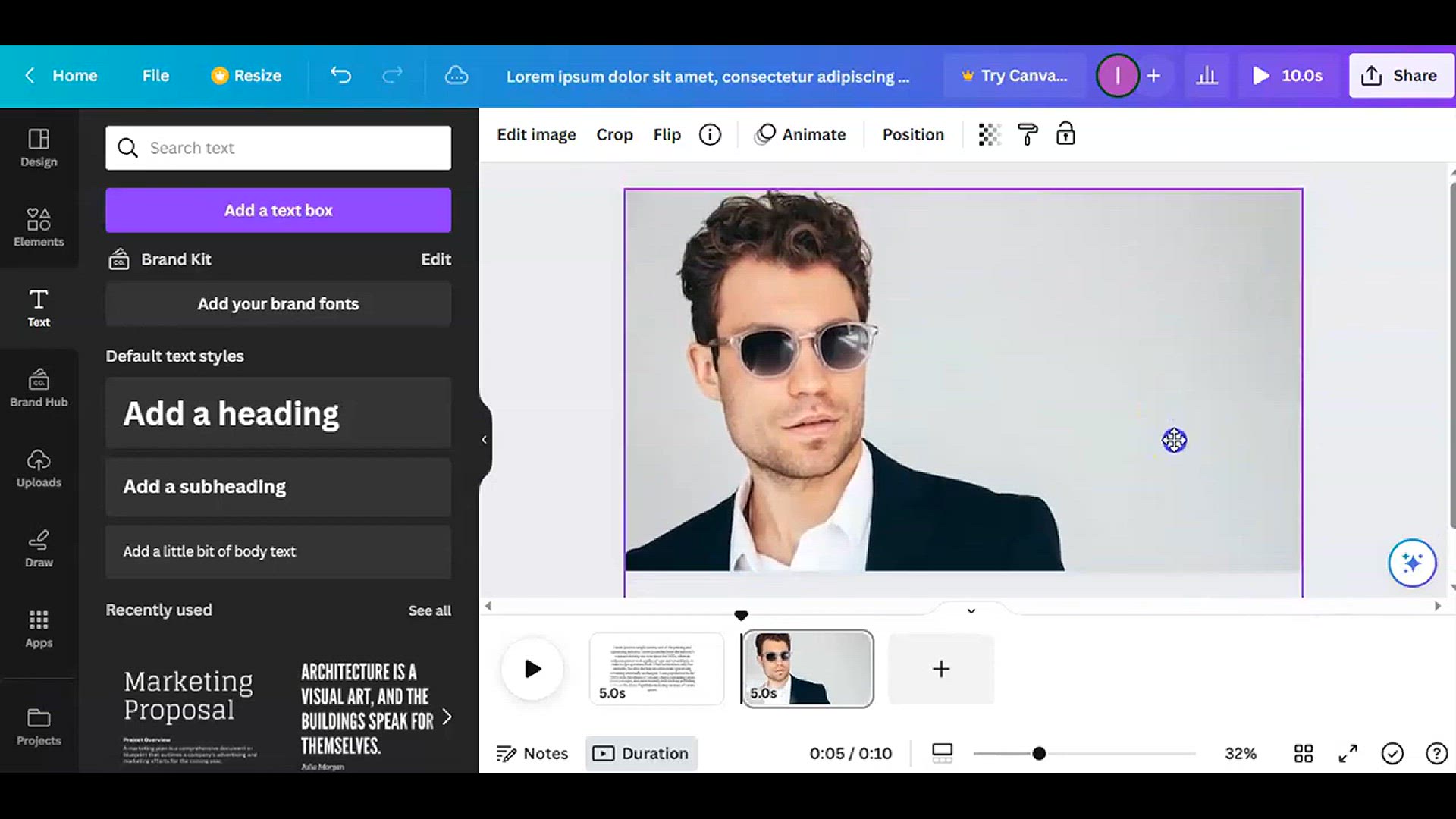
Task: Click See all for Recently used
Action: [x=429, y=610]
